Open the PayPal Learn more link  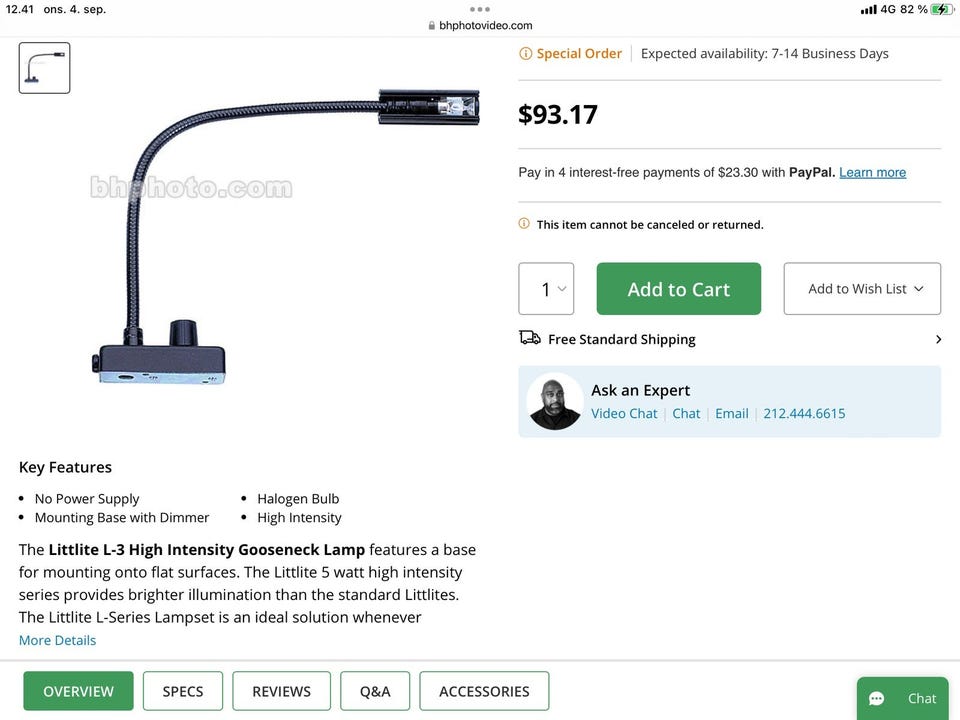click(x=872, y=172)
